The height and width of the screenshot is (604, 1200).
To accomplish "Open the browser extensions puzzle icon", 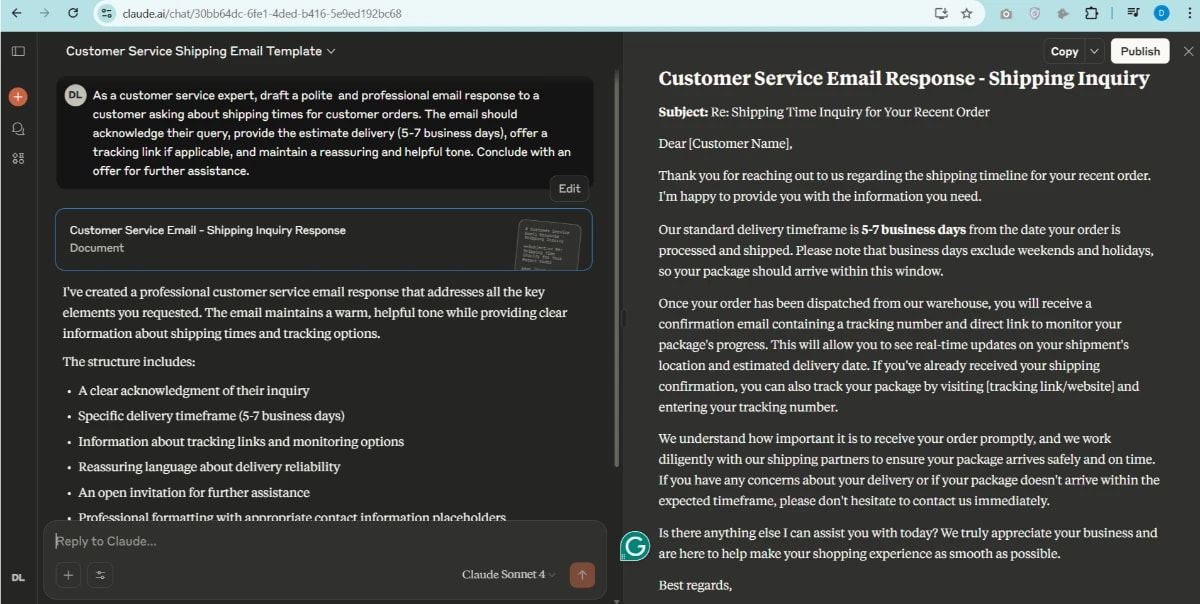I will [x=1092, y=13].
